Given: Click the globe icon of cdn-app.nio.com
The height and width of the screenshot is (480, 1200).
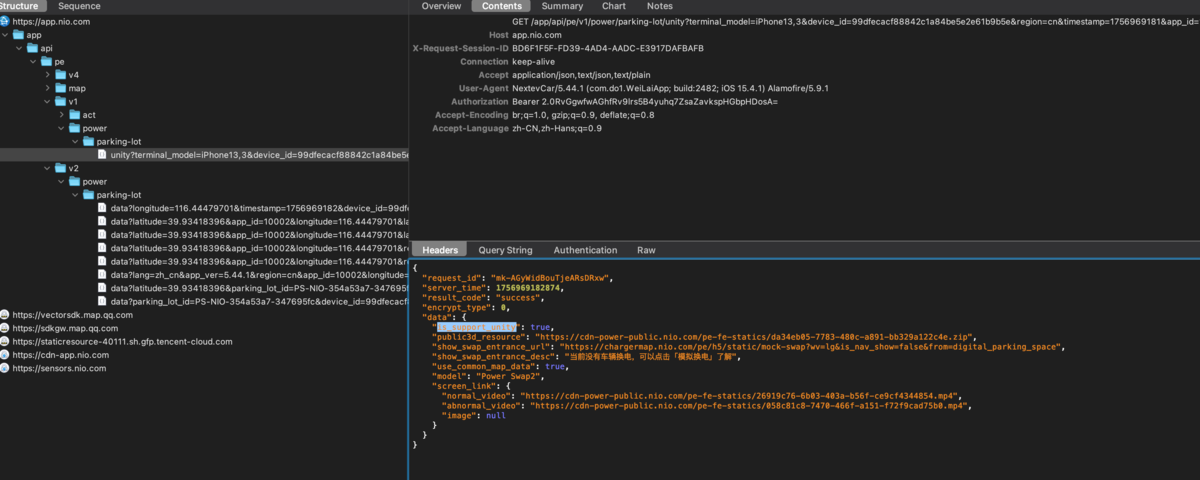Looking at the screenshot, I should 5,355.
